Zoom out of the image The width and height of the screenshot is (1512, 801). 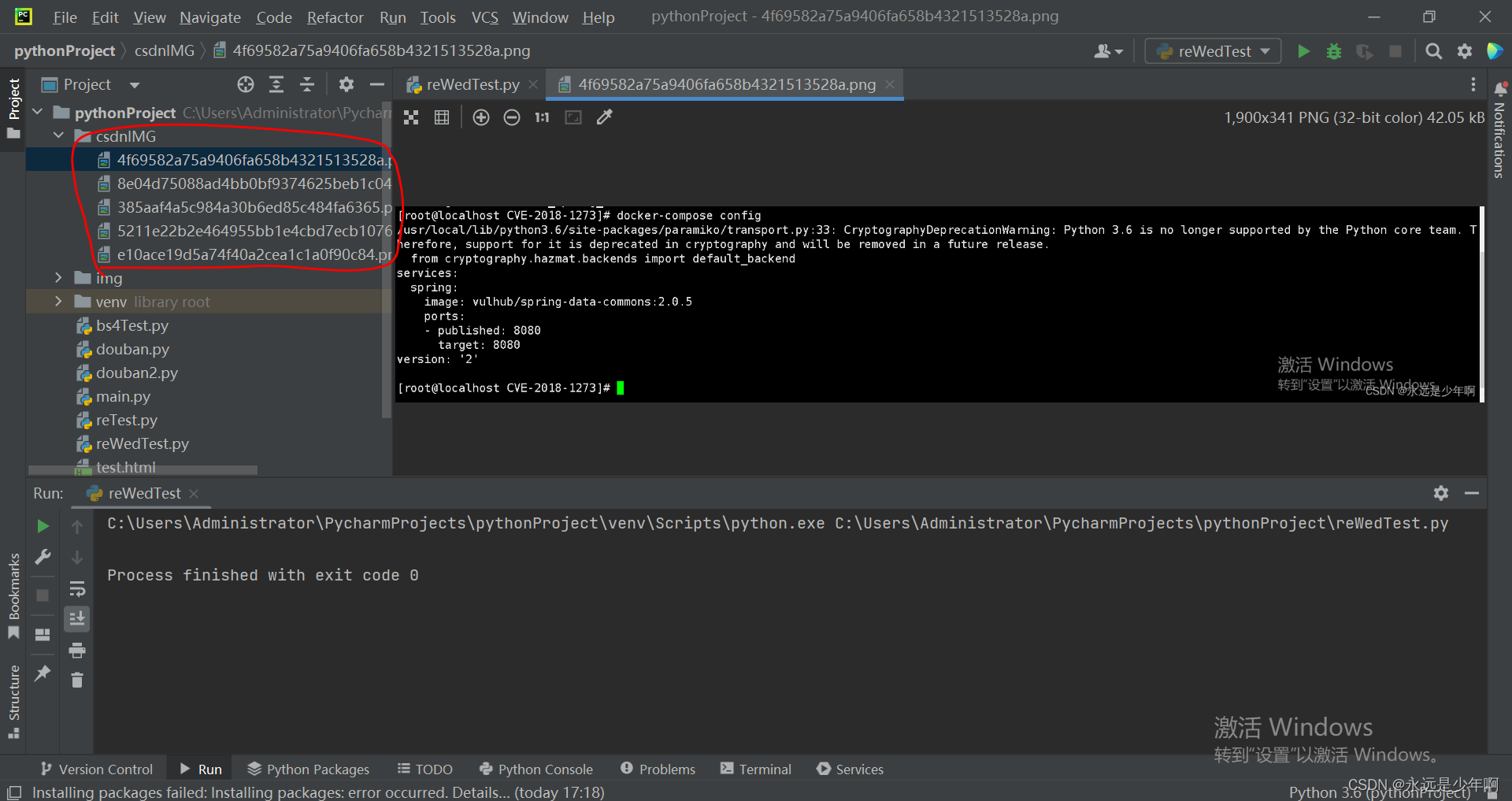(x=512, y=117)
